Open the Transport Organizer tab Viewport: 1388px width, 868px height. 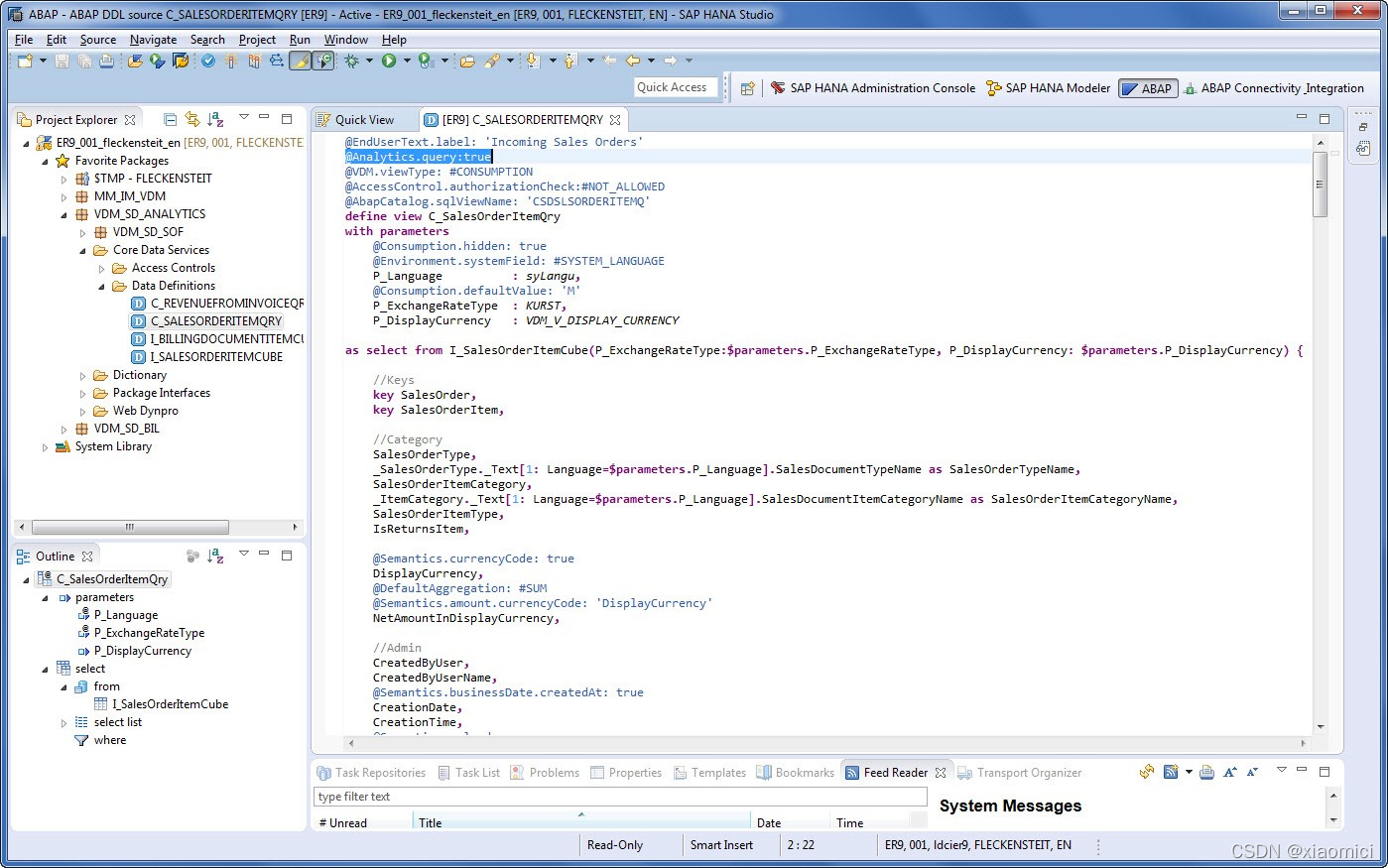[1020, 773]
